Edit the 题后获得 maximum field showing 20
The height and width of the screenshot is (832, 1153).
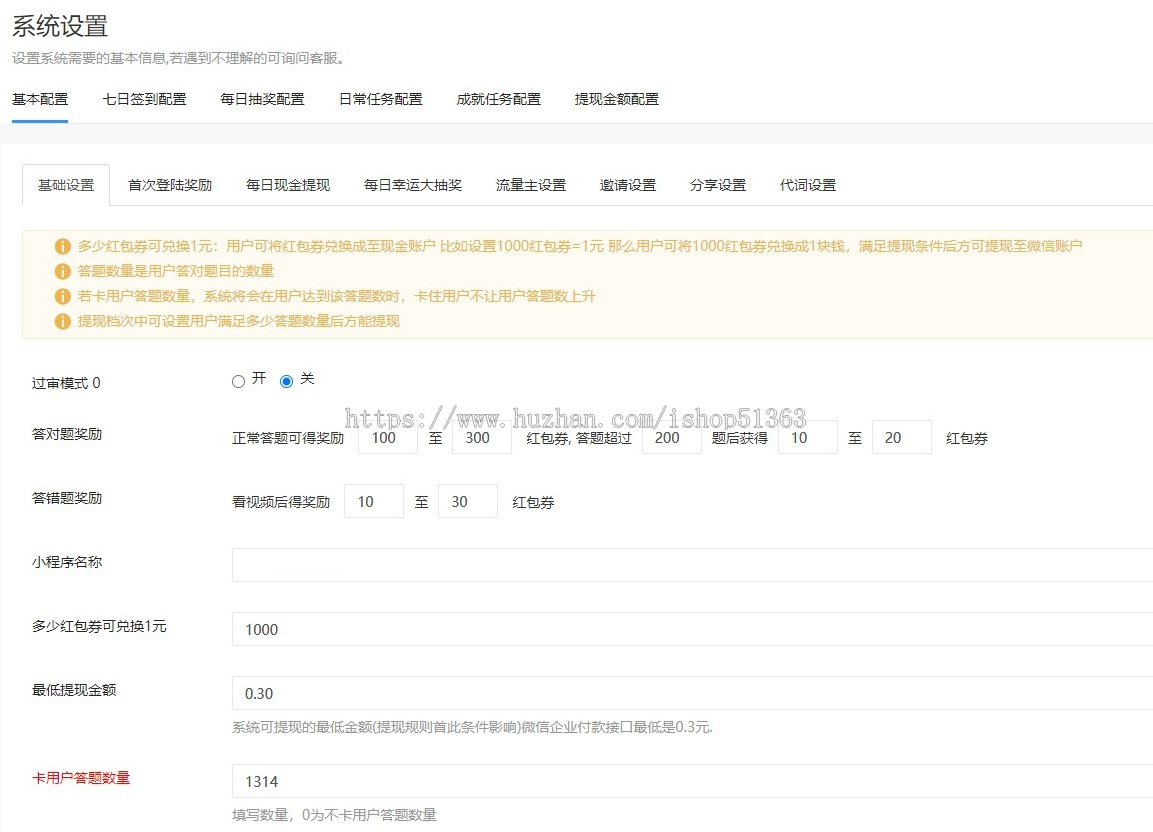pyautogui.click(x=902, y=438)
